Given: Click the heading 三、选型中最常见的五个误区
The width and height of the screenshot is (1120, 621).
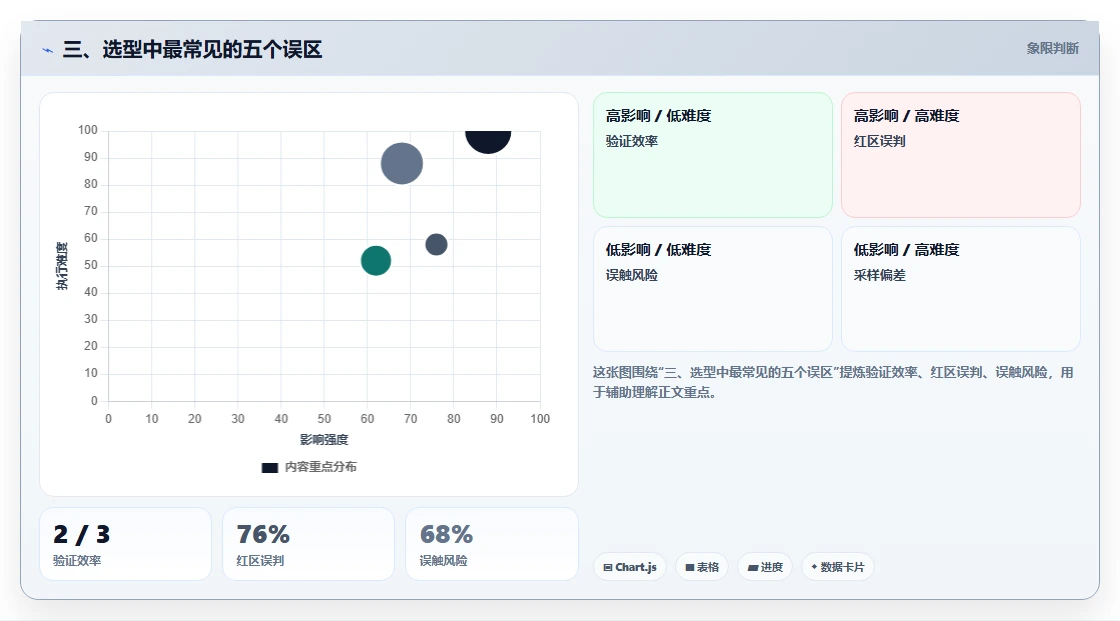Looking at the screenshot, I should tap(192, 49).
